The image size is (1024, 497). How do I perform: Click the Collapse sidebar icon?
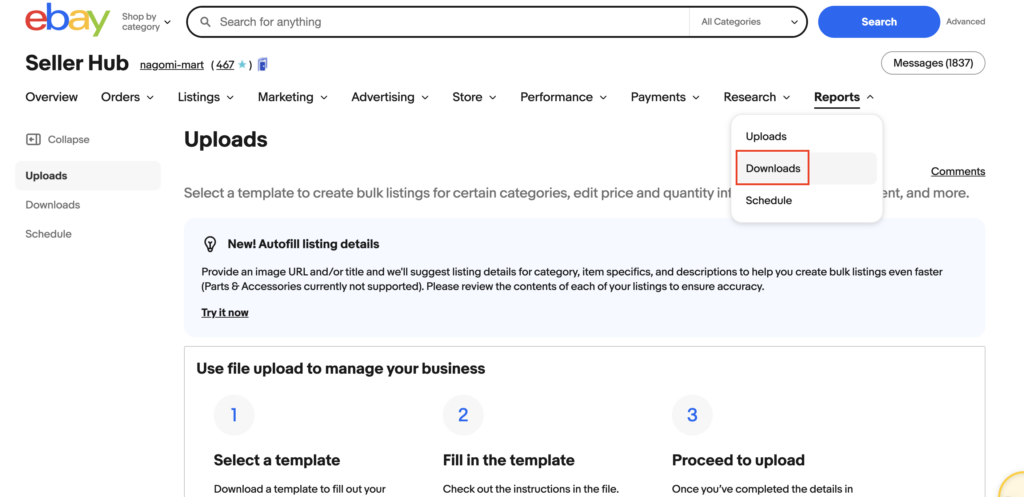point(33,140)
